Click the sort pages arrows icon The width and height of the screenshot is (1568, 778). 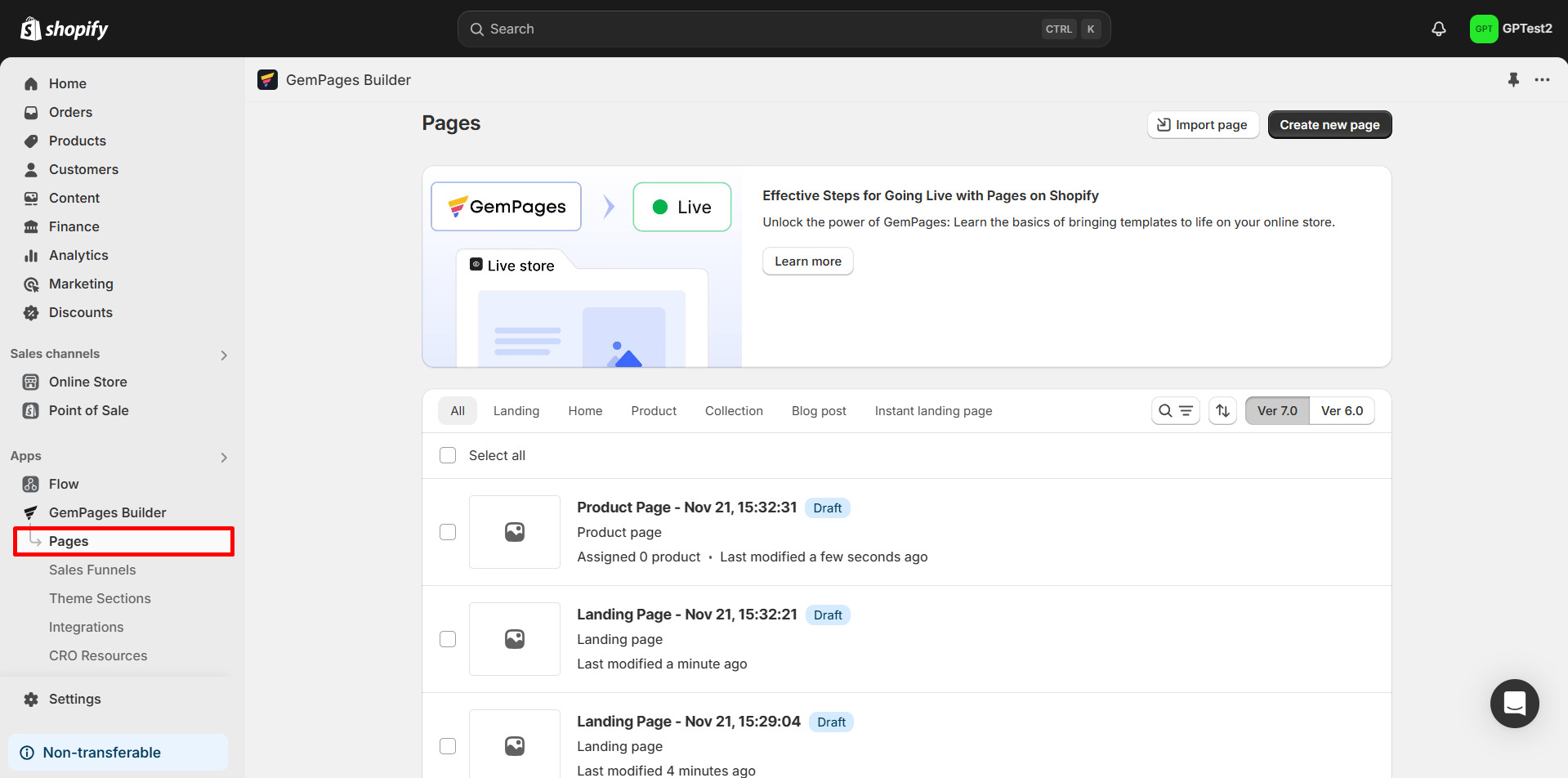click(1222, 411)
